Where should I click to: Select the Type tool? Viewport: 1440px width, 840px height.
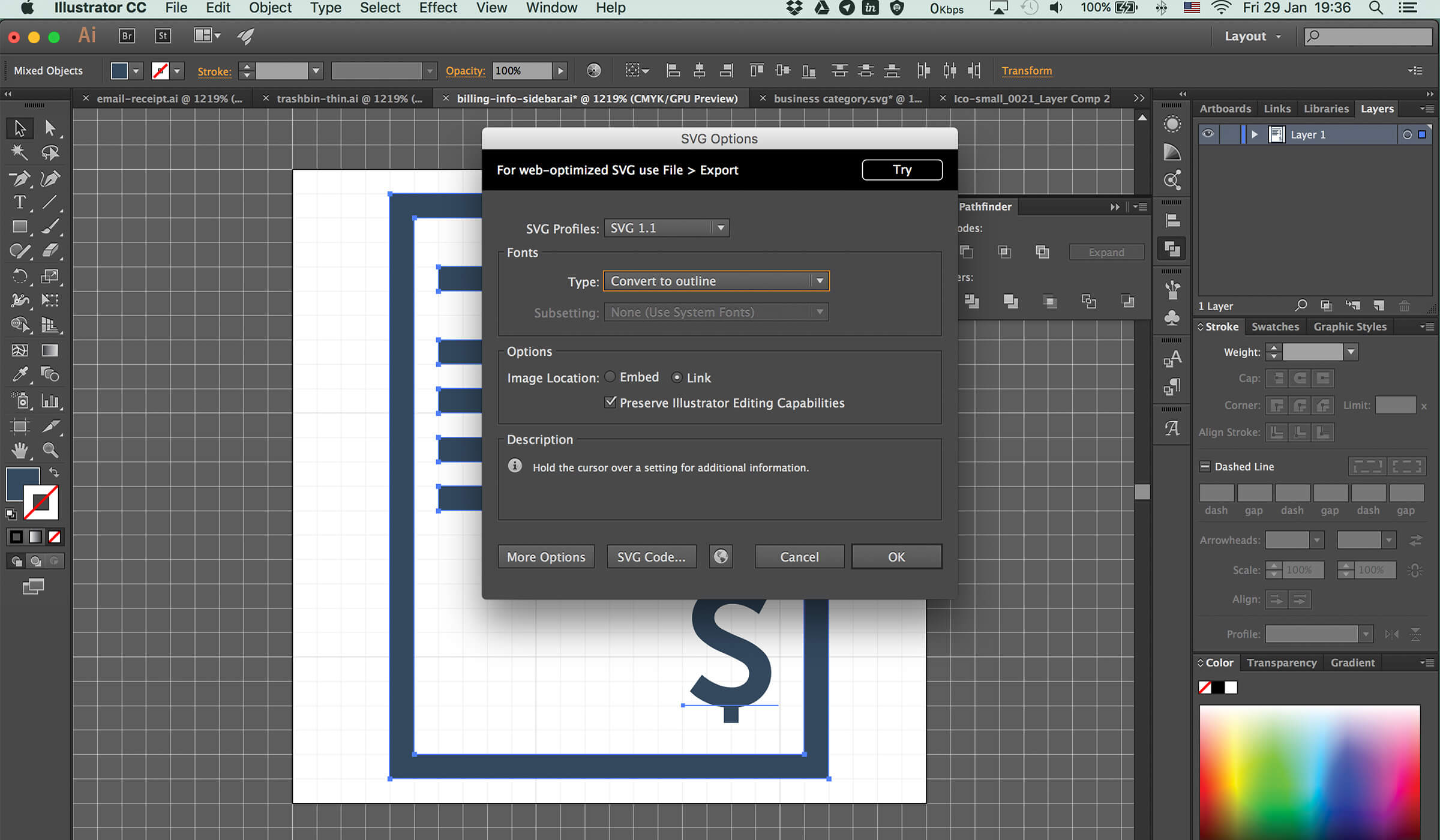click(x=20, y=202)
